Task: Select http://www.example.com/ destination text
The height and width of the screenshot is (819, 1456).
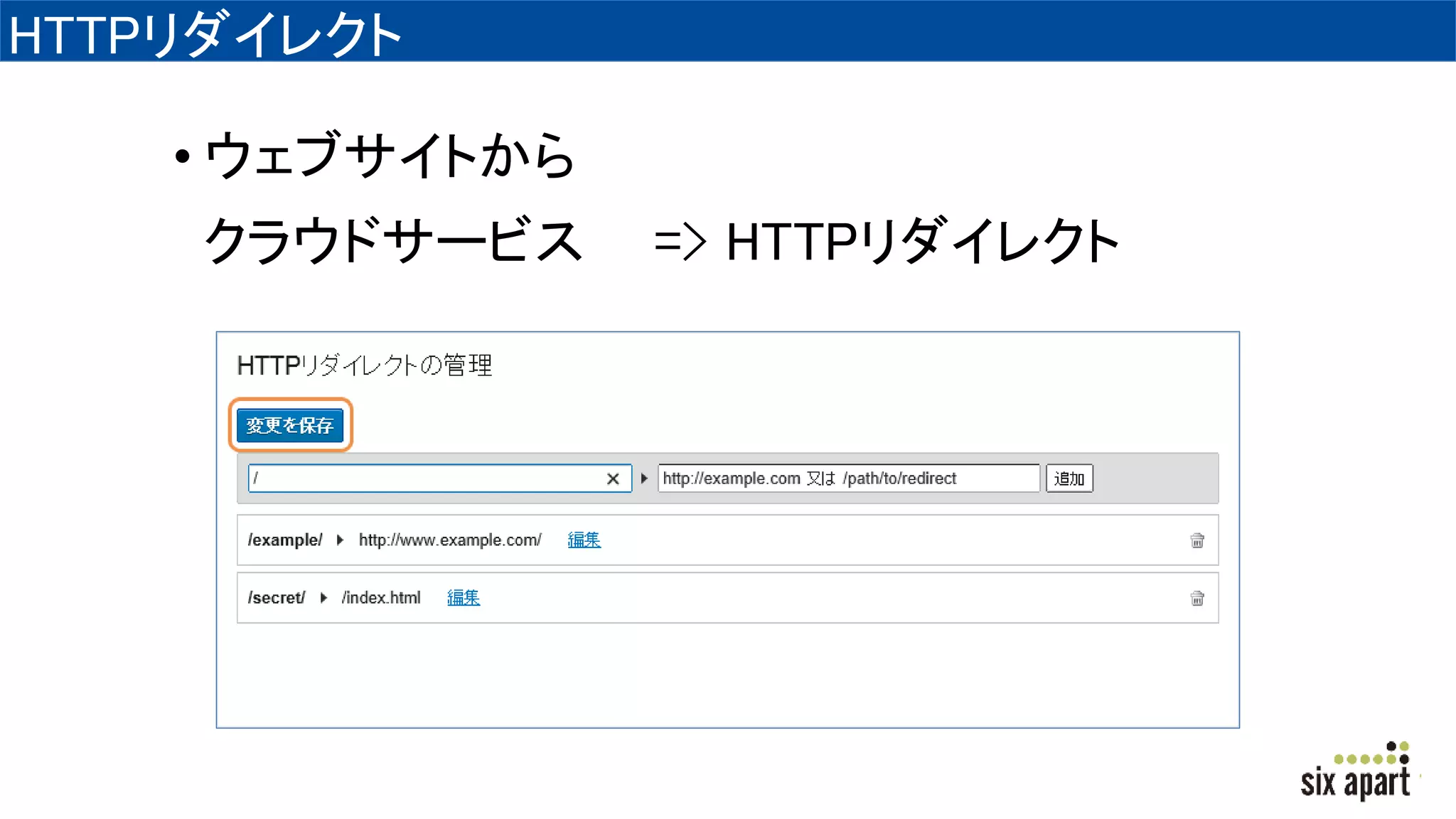Action: click(450, 540)
